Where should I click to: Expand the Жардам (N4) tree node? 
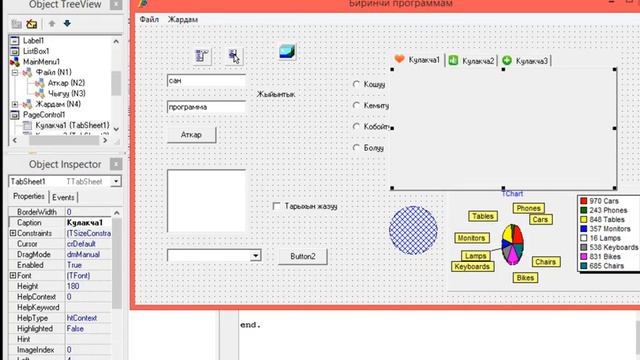[15, 104]
